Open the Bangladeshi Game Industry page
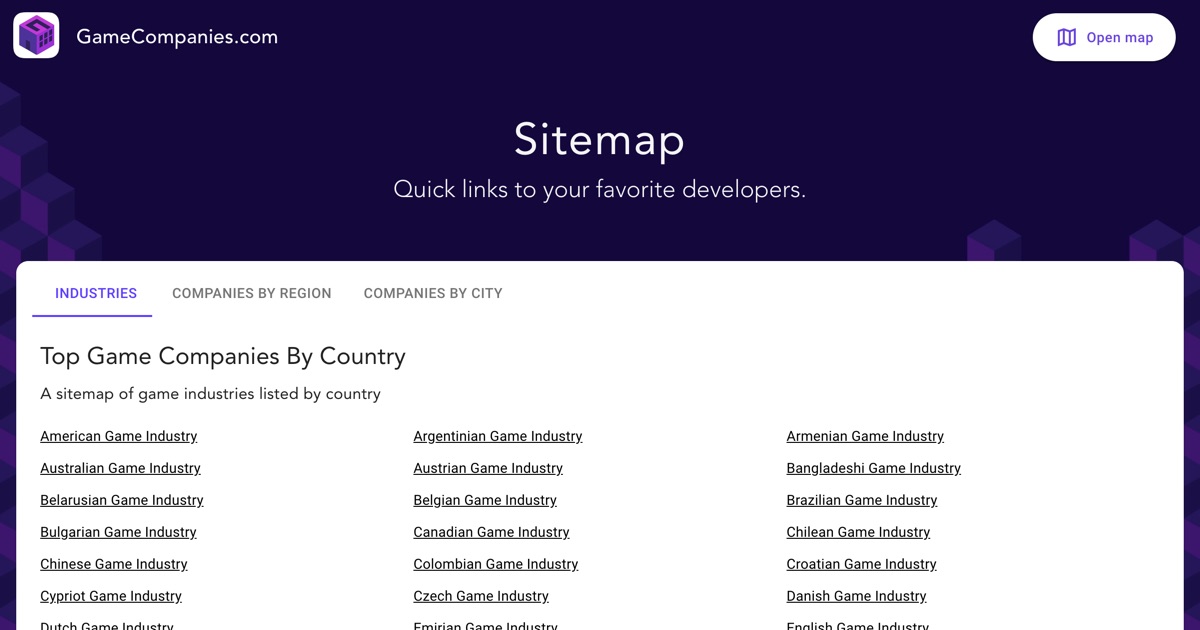This screenshot has width=1200, height=630. [873, 468]
